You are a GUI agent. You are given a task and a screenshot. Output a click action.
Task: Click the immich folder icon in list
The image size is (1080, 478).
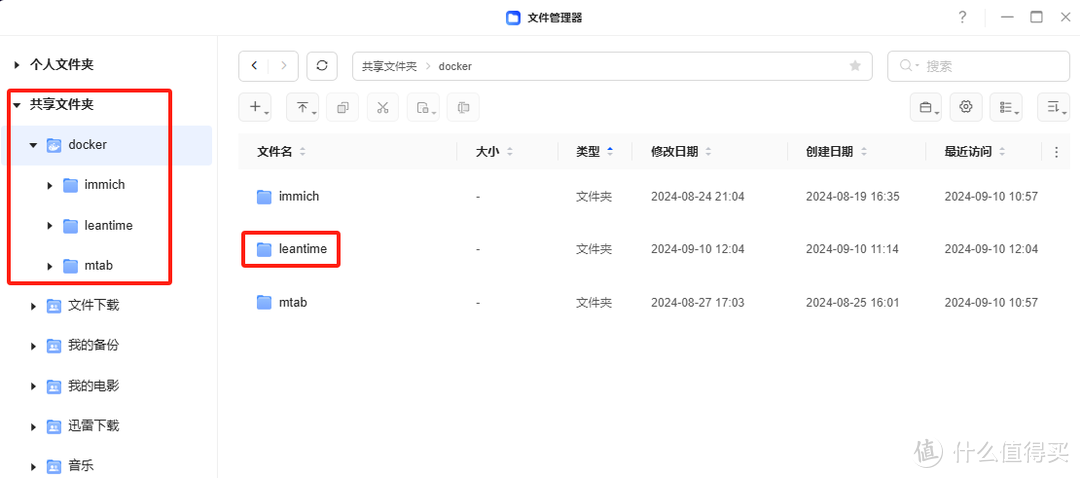coord(264,197)
